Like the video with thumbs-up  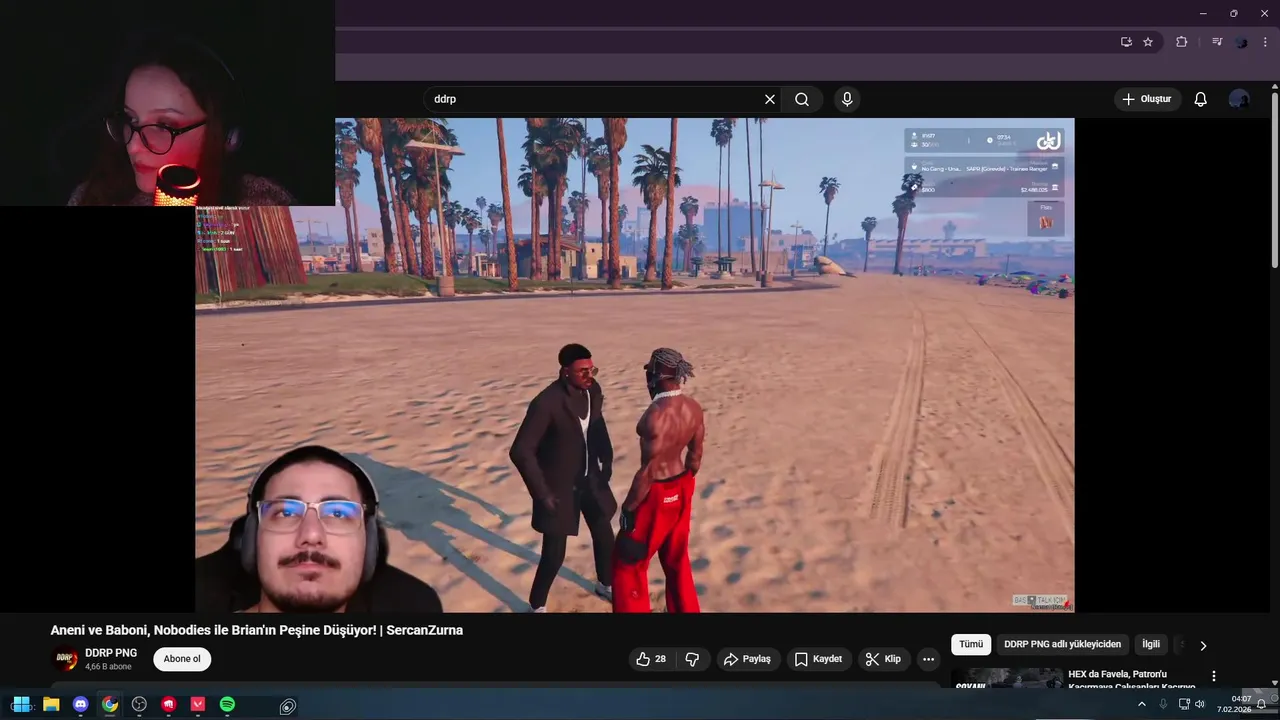[651, 659]
